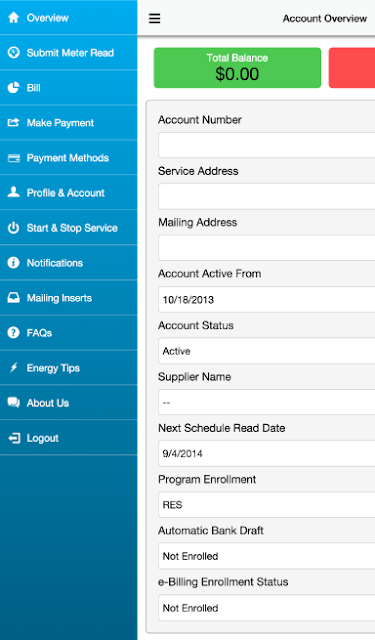Click the Account Number field

click(266, 145)
